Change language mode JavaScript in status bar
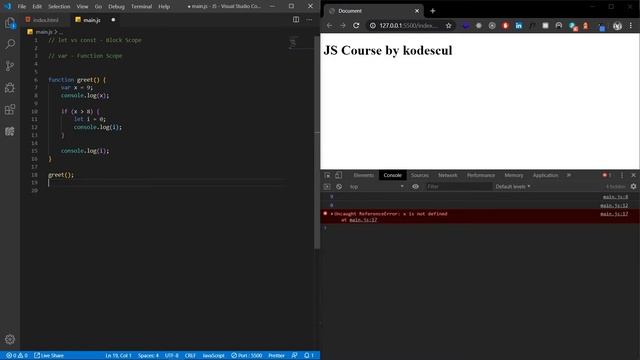Viewport: 640px width, 360px height. coord(213,356)
